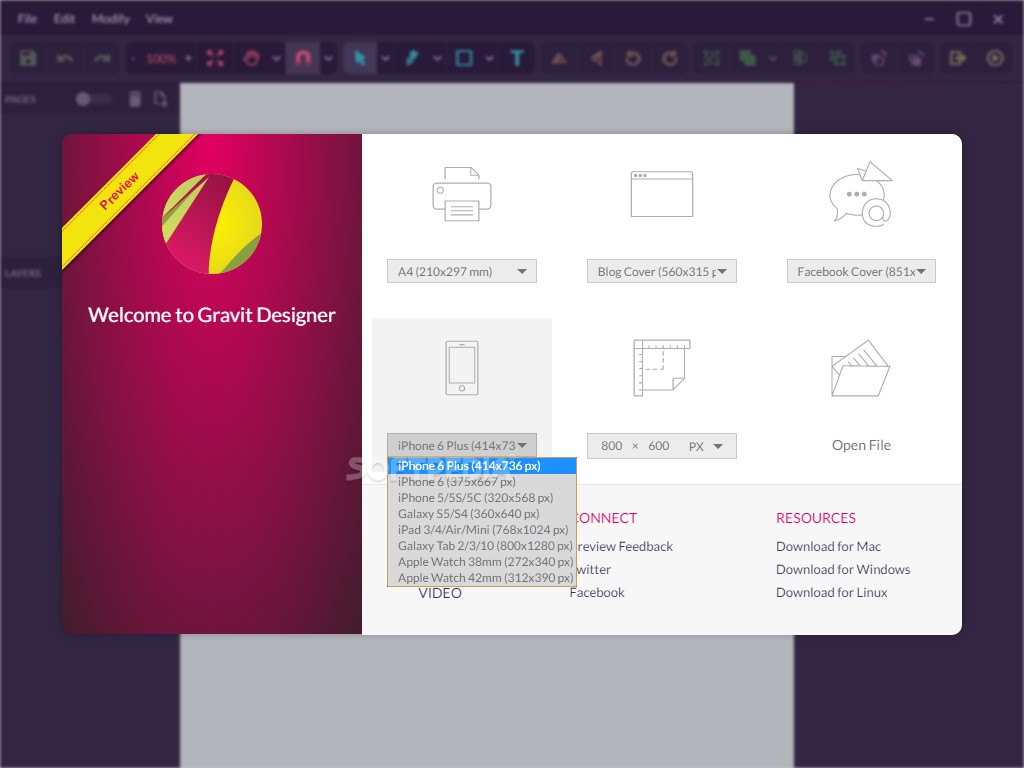Click the rotate counter-clockwise icon

(x=632, y=58)
